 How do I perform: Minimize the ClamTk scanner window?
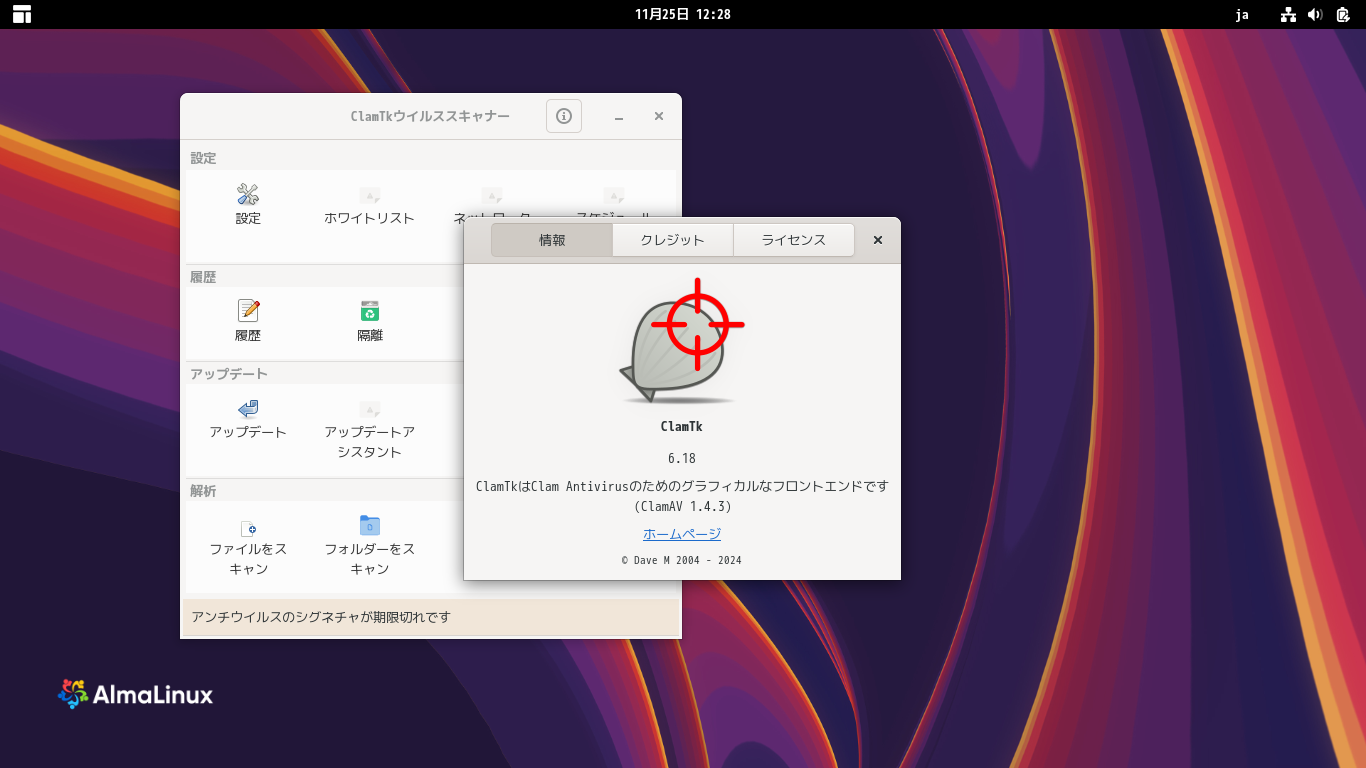click(x=619, y=117)
